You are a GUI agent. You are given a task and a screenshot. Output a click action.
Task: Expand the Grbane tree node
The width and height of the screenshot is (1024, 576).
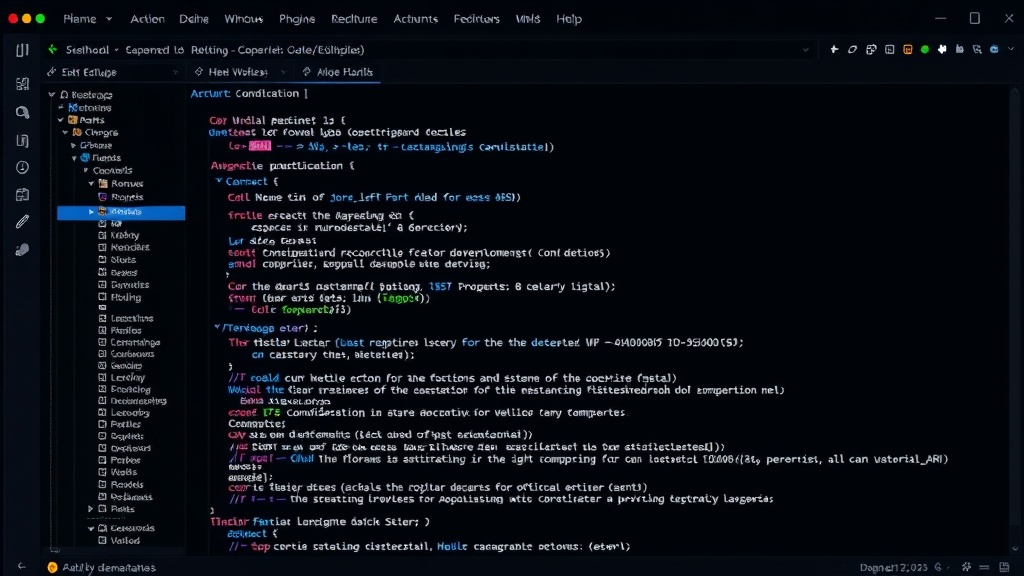tap(73, 146)
